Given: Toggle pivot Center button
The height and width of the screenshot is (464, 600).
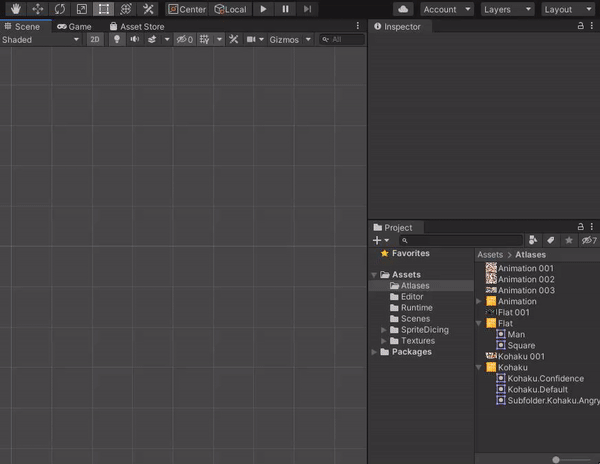Looking at the screenshot, I should (x=187, y=9).
